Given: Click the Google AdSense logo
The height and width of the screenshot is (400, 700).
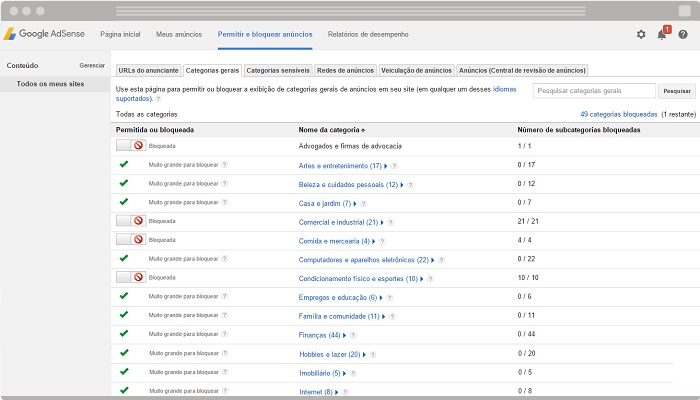Looking at the screenshot, I should (x=44, y=34).
